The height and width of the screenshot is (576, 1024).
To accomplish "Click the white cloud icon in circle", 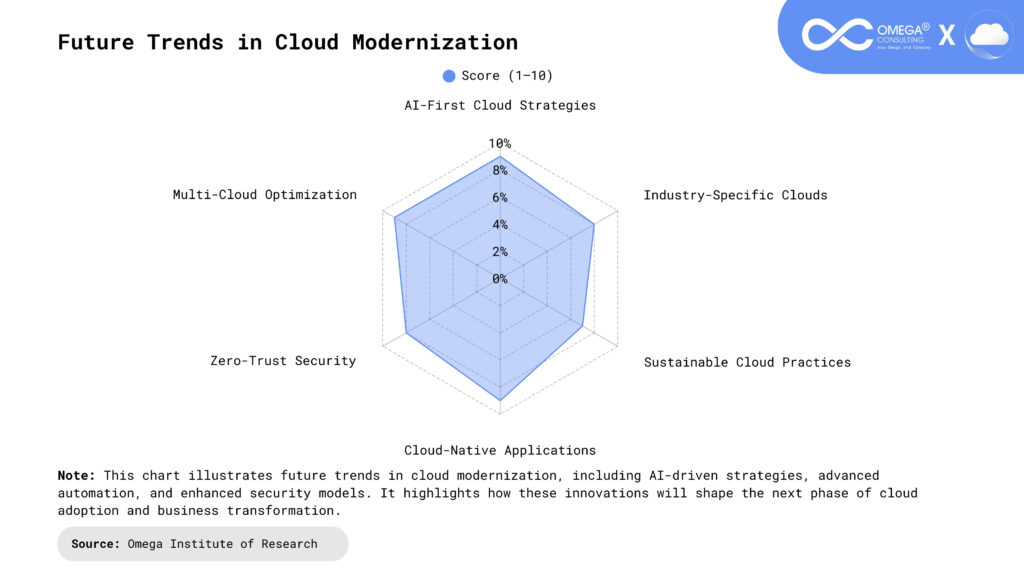I will pos(988,35).
